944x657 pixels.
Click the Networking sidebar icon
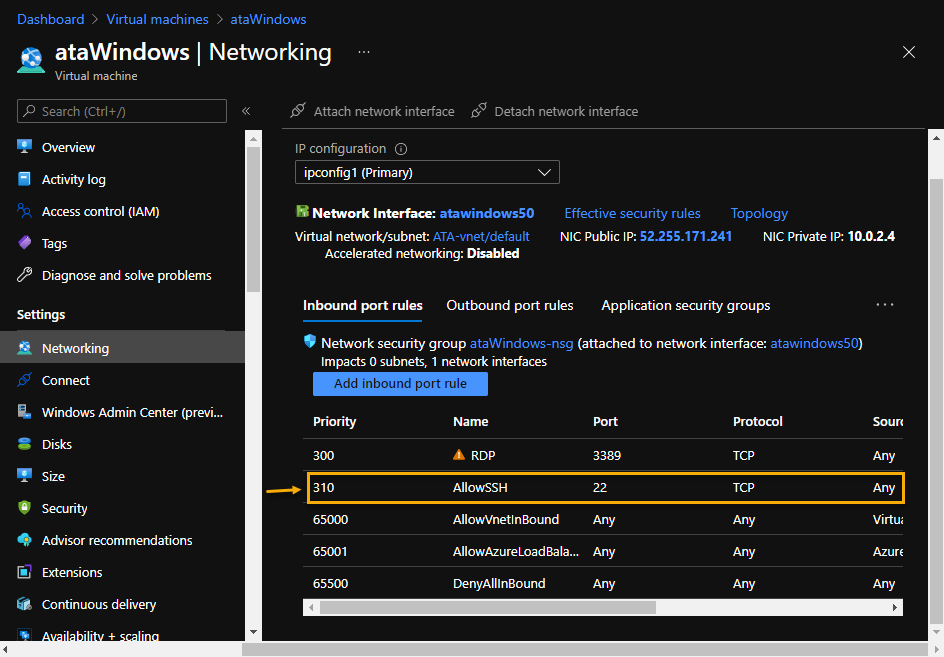pos(24,347)
